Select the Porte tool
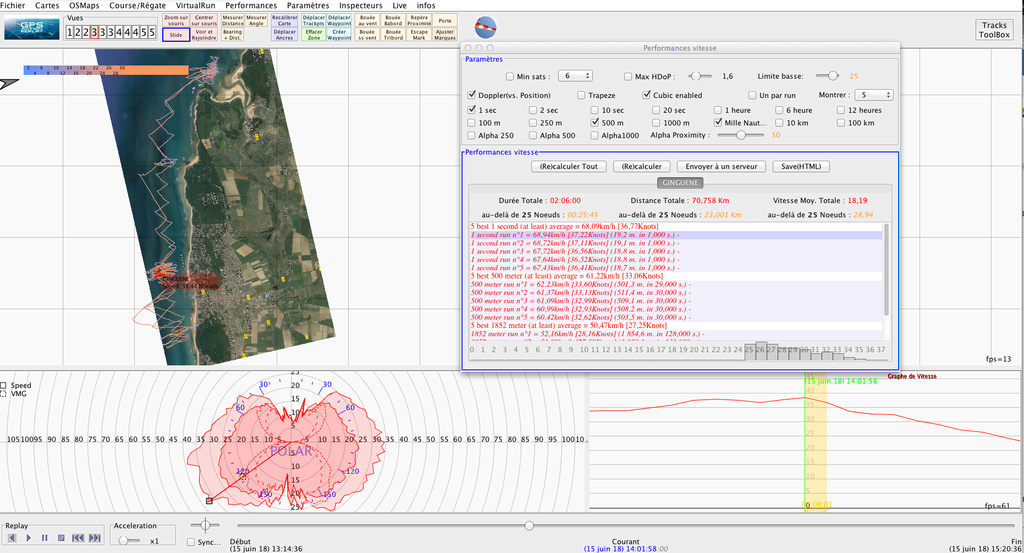The image size is (1024, 553). 445,20
